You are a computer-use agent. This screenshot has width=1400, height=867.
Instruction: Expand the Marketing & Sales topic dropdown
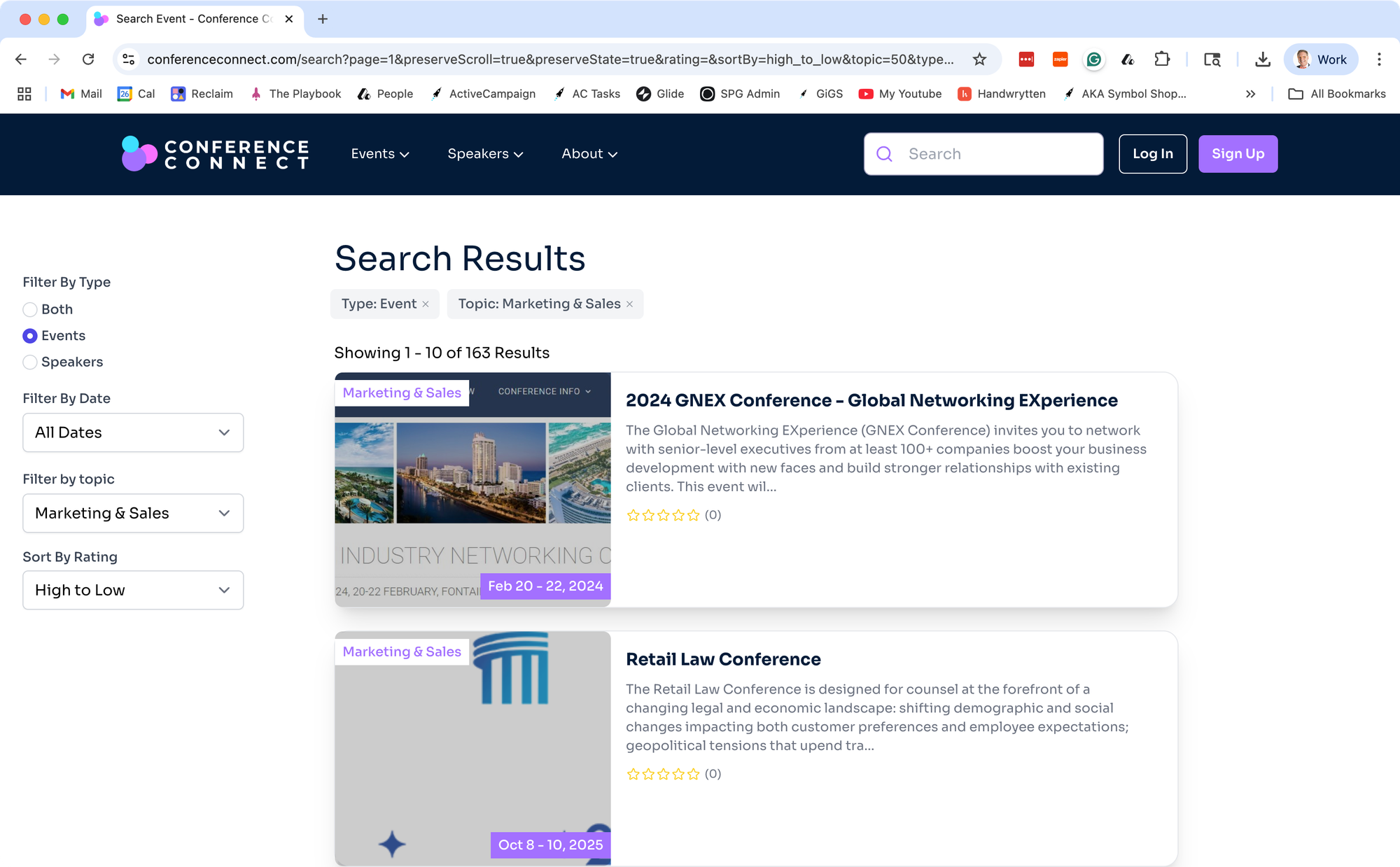click(x=133, y=514)
